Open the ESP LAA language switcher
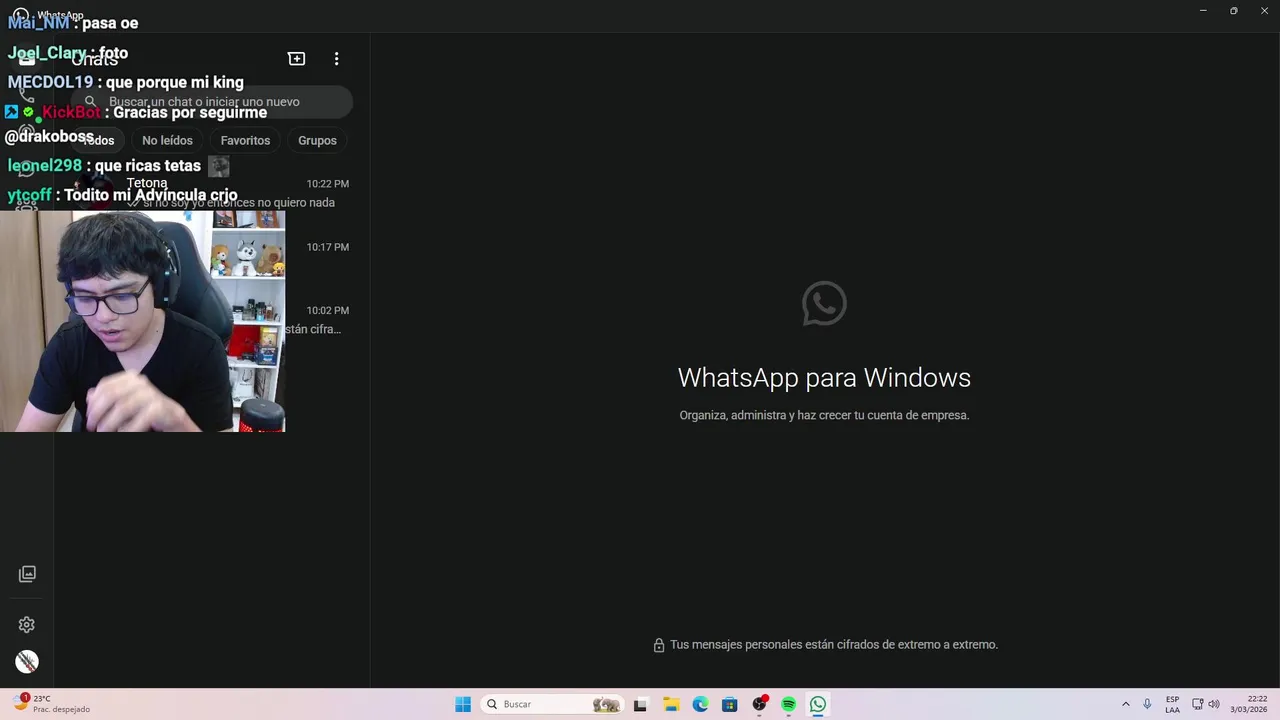 1172,704
